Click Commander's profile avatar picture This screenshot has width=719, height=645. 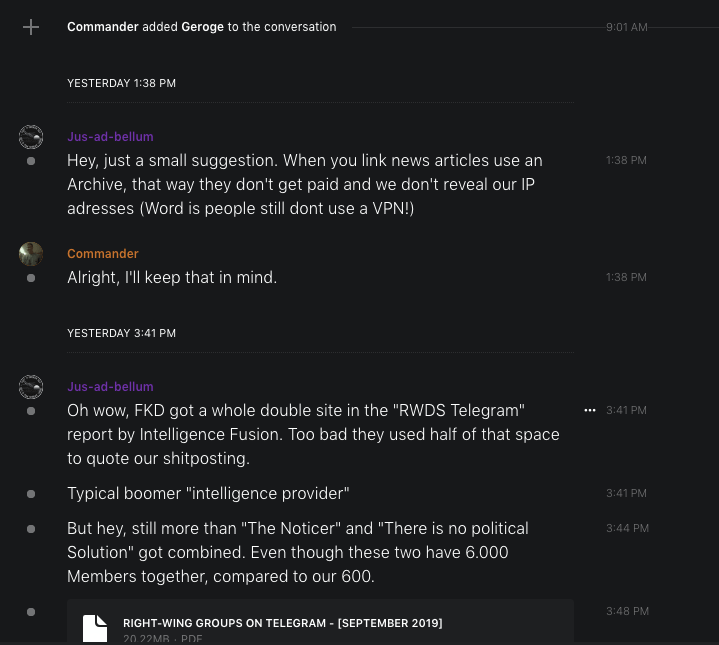[x=31, y=254]
